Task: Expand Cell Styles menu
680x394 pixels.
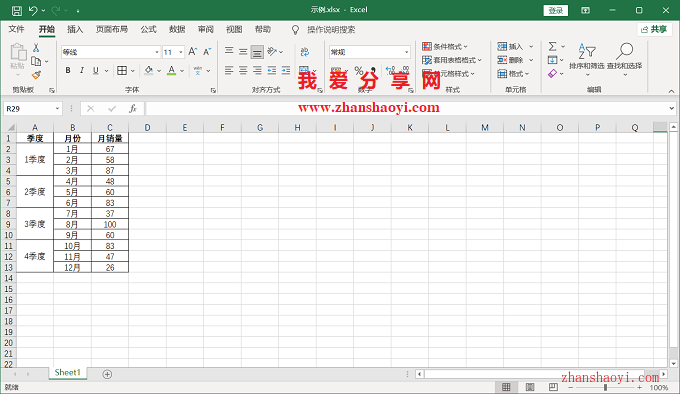Action: (448, 74)
